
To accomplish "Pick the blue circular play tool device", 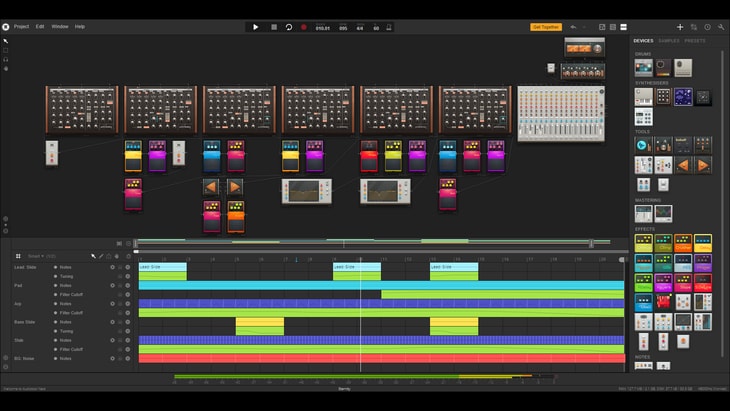I will point(643,145).
